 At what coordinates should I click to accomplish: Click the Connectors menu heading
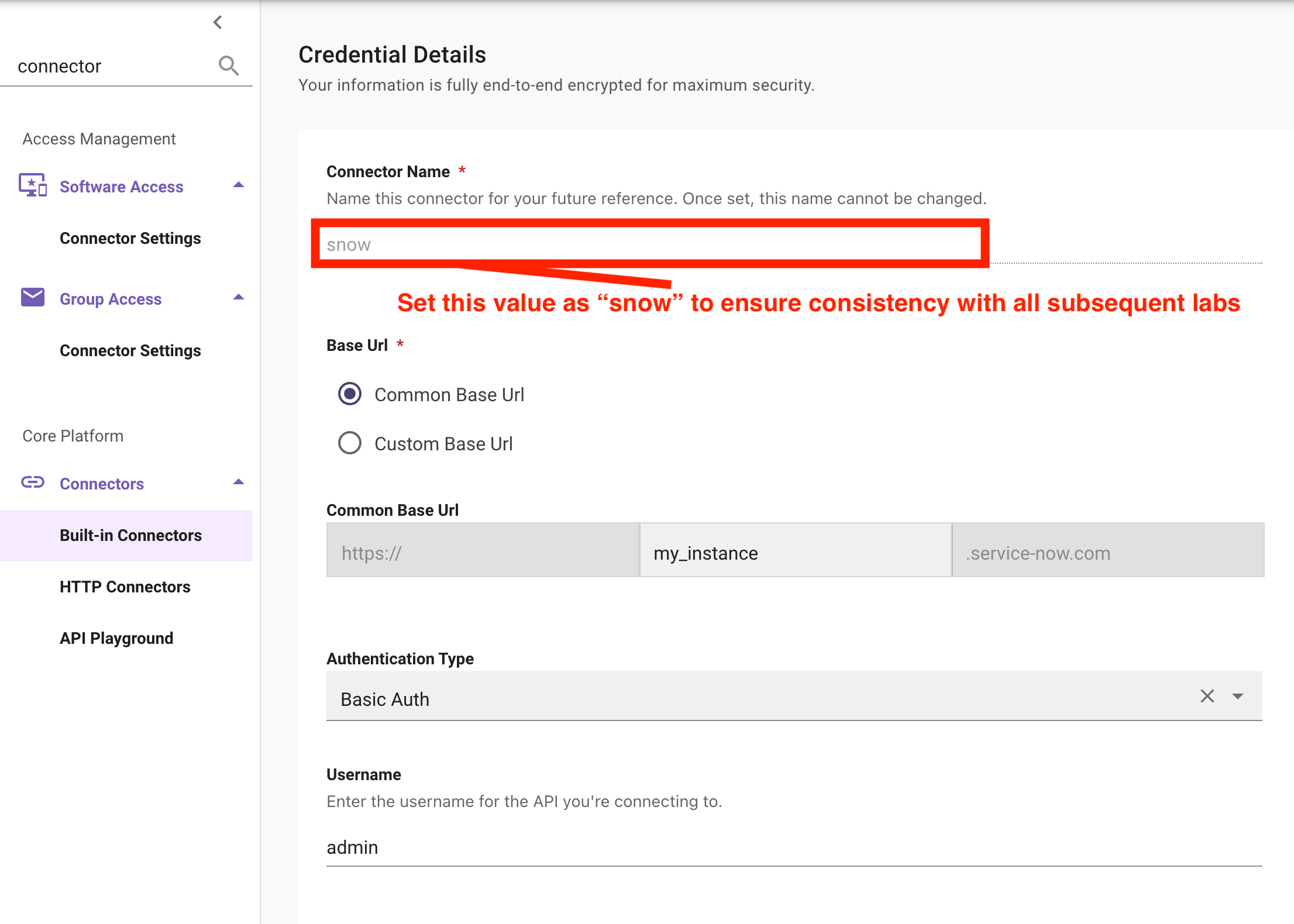(102, 484)
